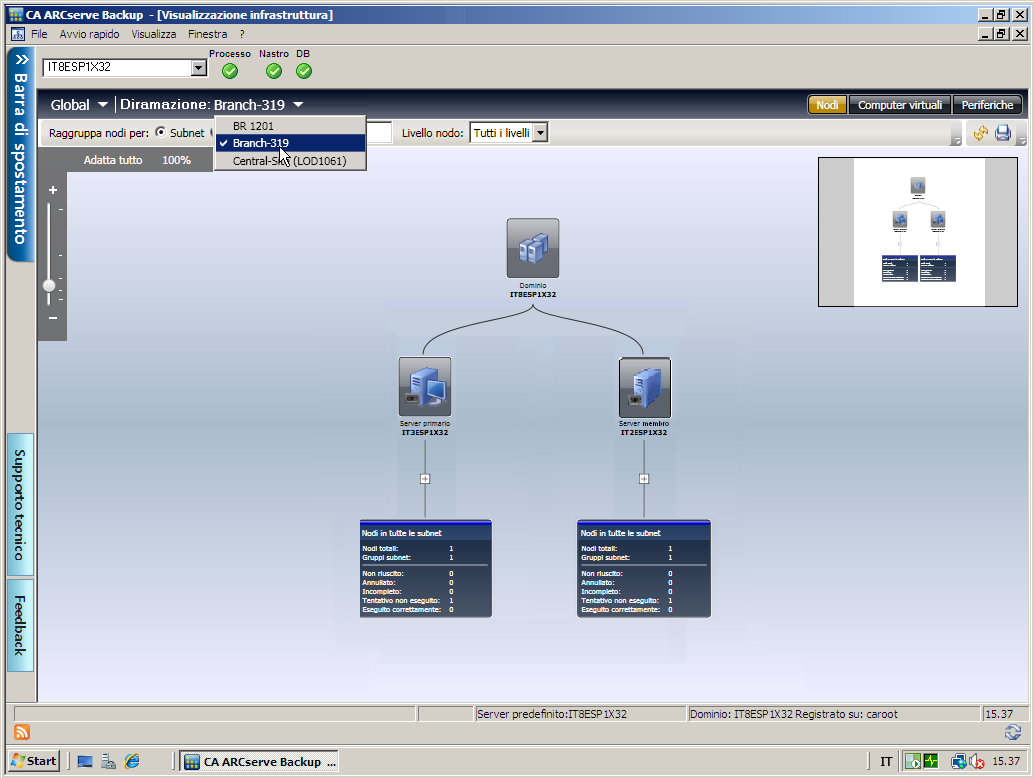Viewport: 1034px width, 778px height.
Task: Expand the node under the primary server
Action: pyautogui.click(x=425, y=479)
